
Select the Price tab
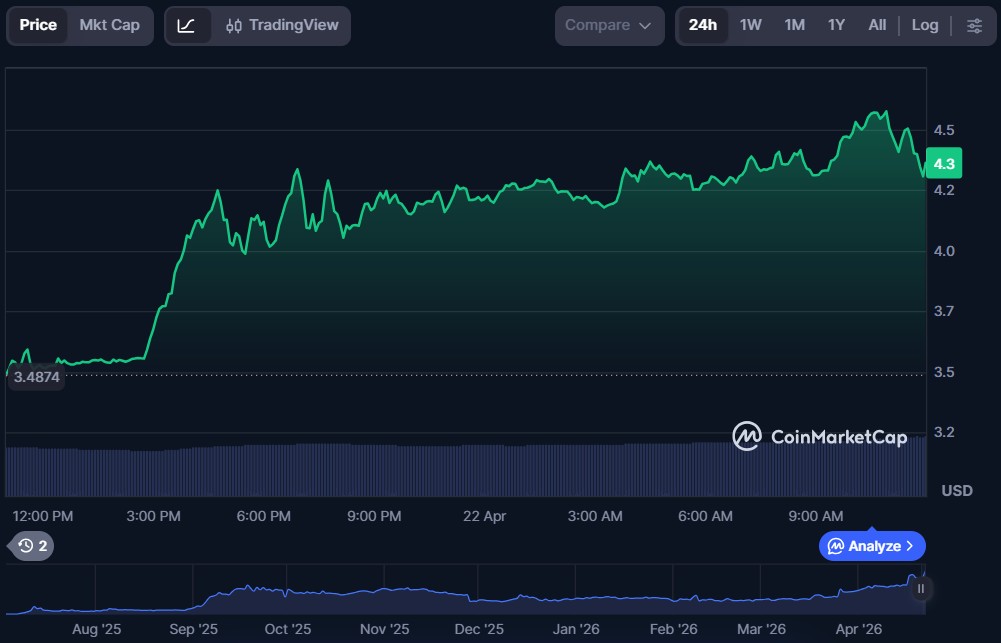click(x=38, y=25)
